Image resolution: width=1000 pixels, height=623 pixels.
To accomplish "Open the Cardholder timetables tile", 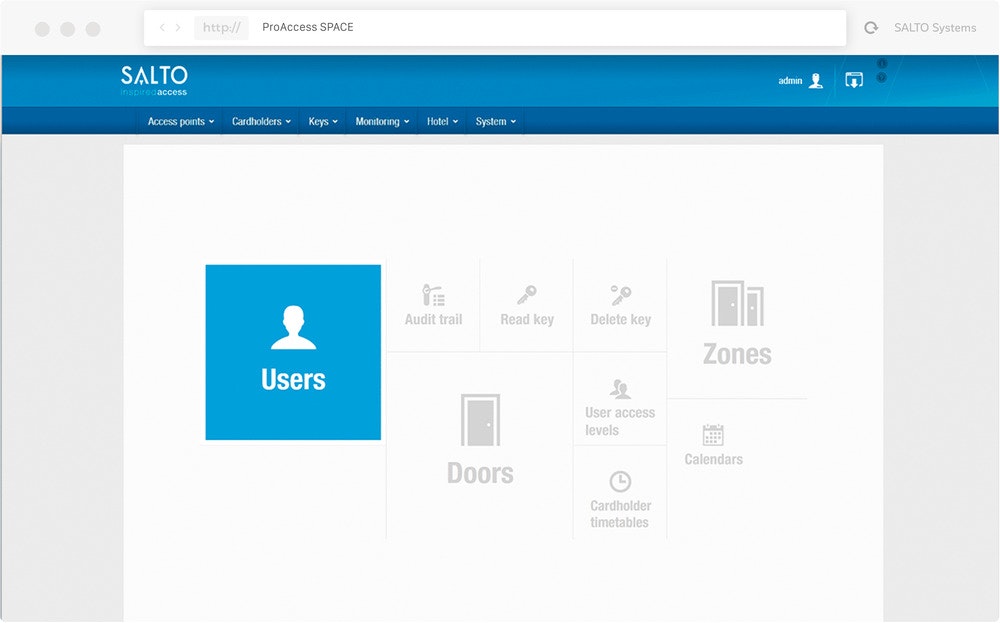I will pos(620,500).
